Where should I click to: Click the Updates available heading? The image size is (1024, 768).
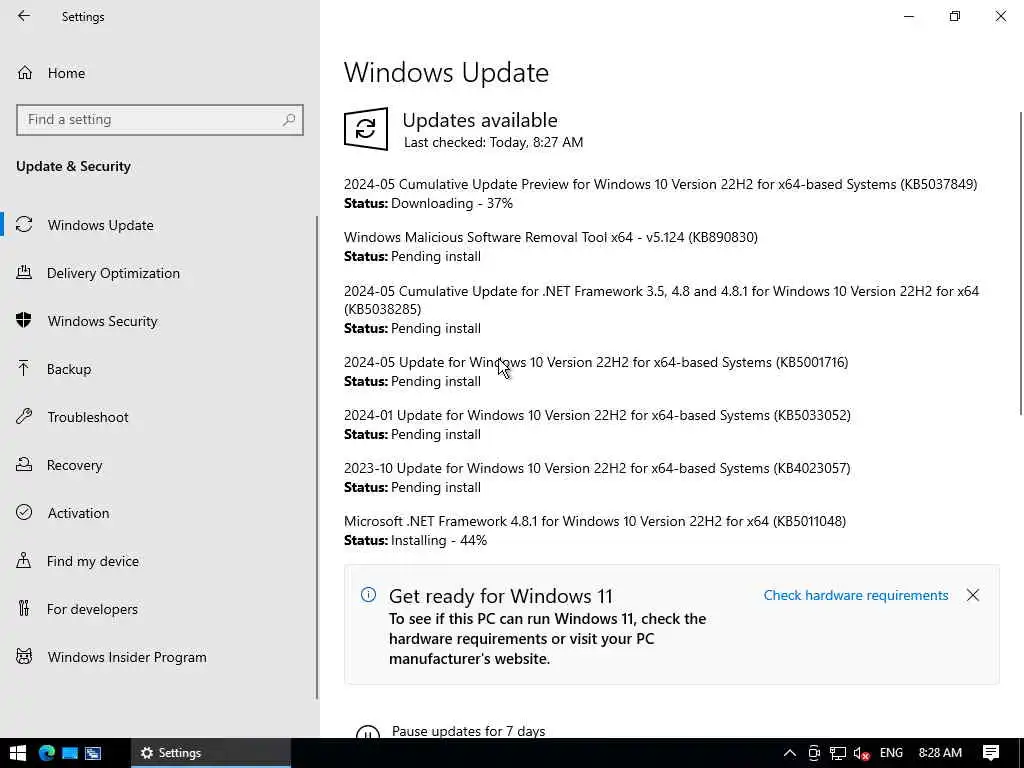pos(480,120)
